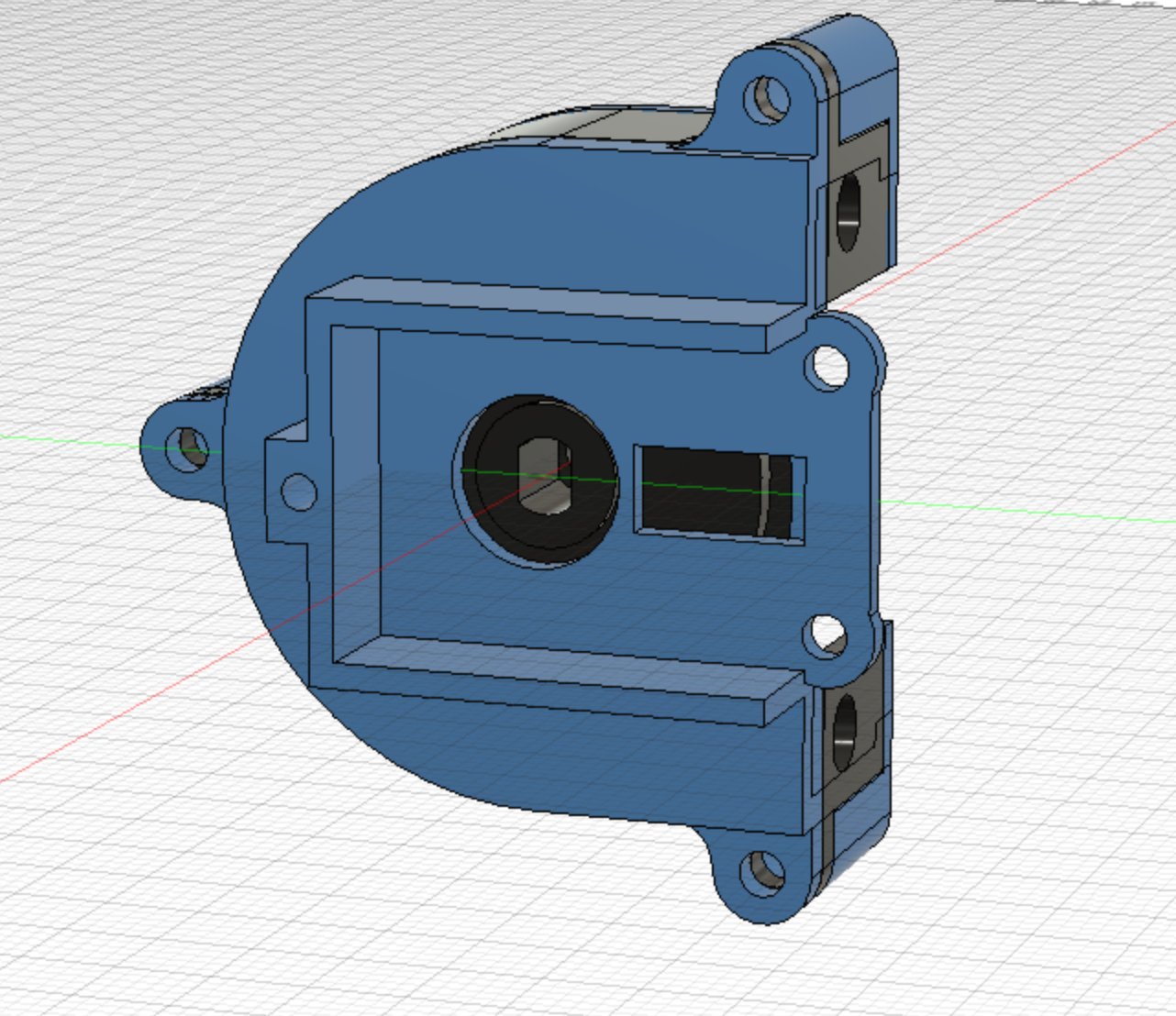The image size is (1176, 1016).
Task: Select the upper white through-hole on the right flange
Action: [x=827, y=366]
